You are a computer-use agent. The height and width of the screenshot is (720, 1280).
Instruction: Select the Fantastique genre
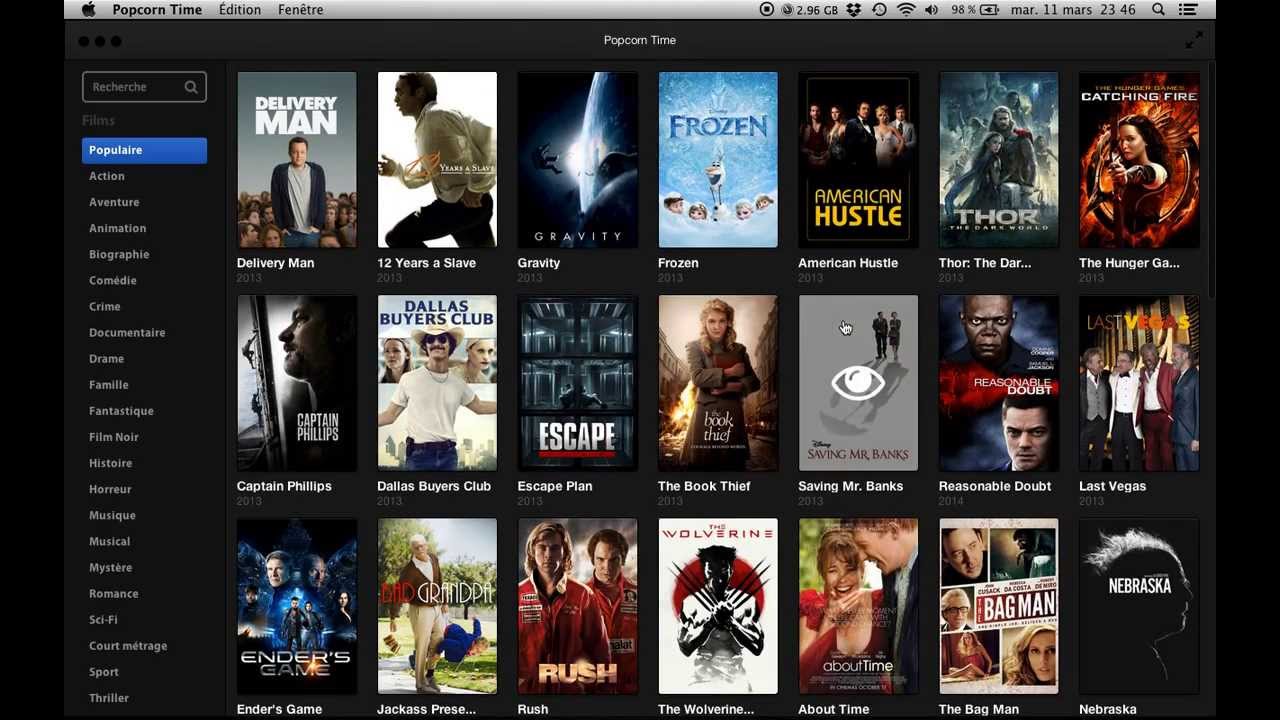click(x=121, y=411)
